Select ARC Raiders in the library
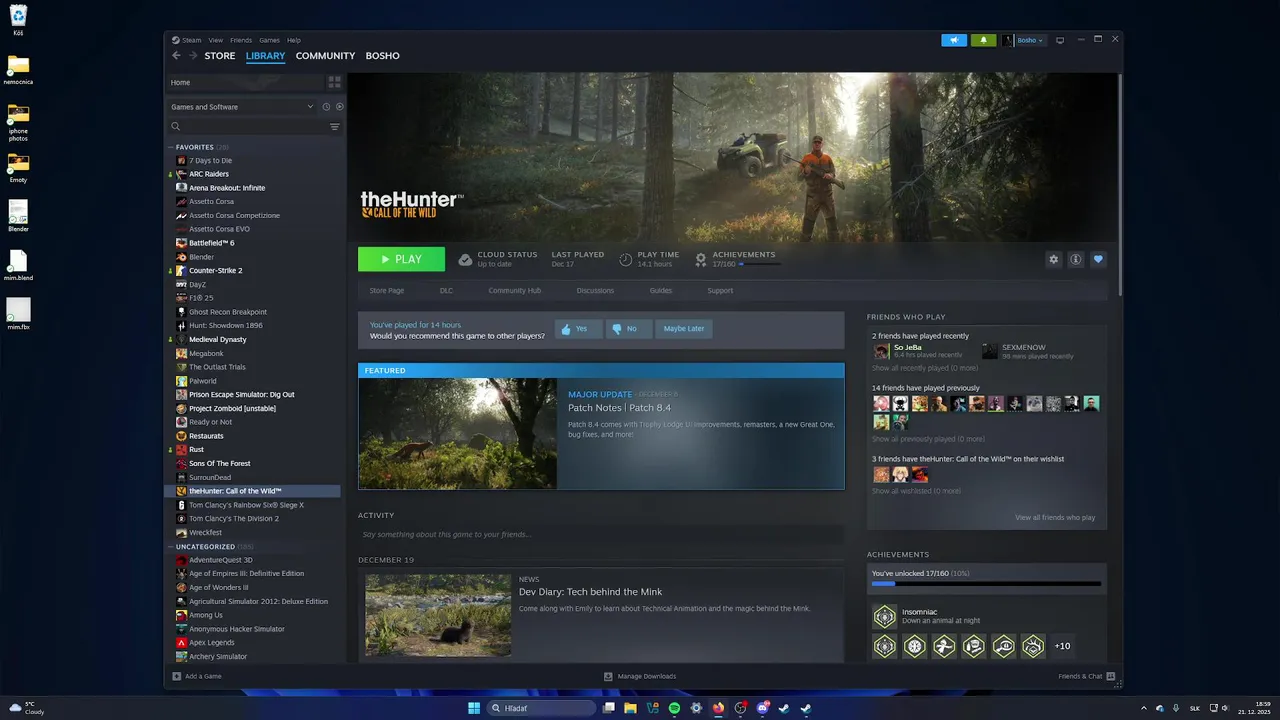Viewport: 1280px width, 720px height. (209, 174)
